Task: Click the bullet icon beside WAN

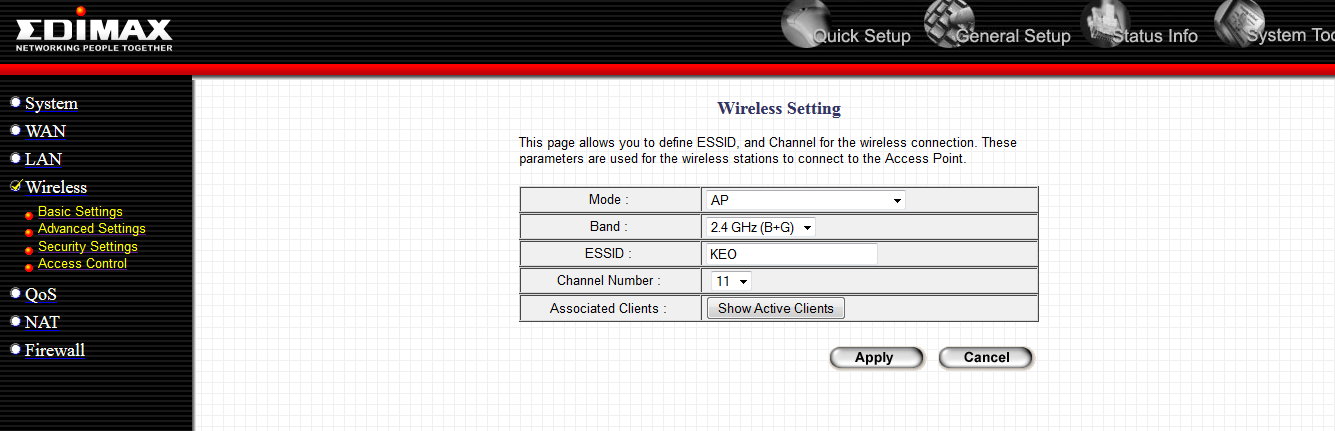Action: 15,130
